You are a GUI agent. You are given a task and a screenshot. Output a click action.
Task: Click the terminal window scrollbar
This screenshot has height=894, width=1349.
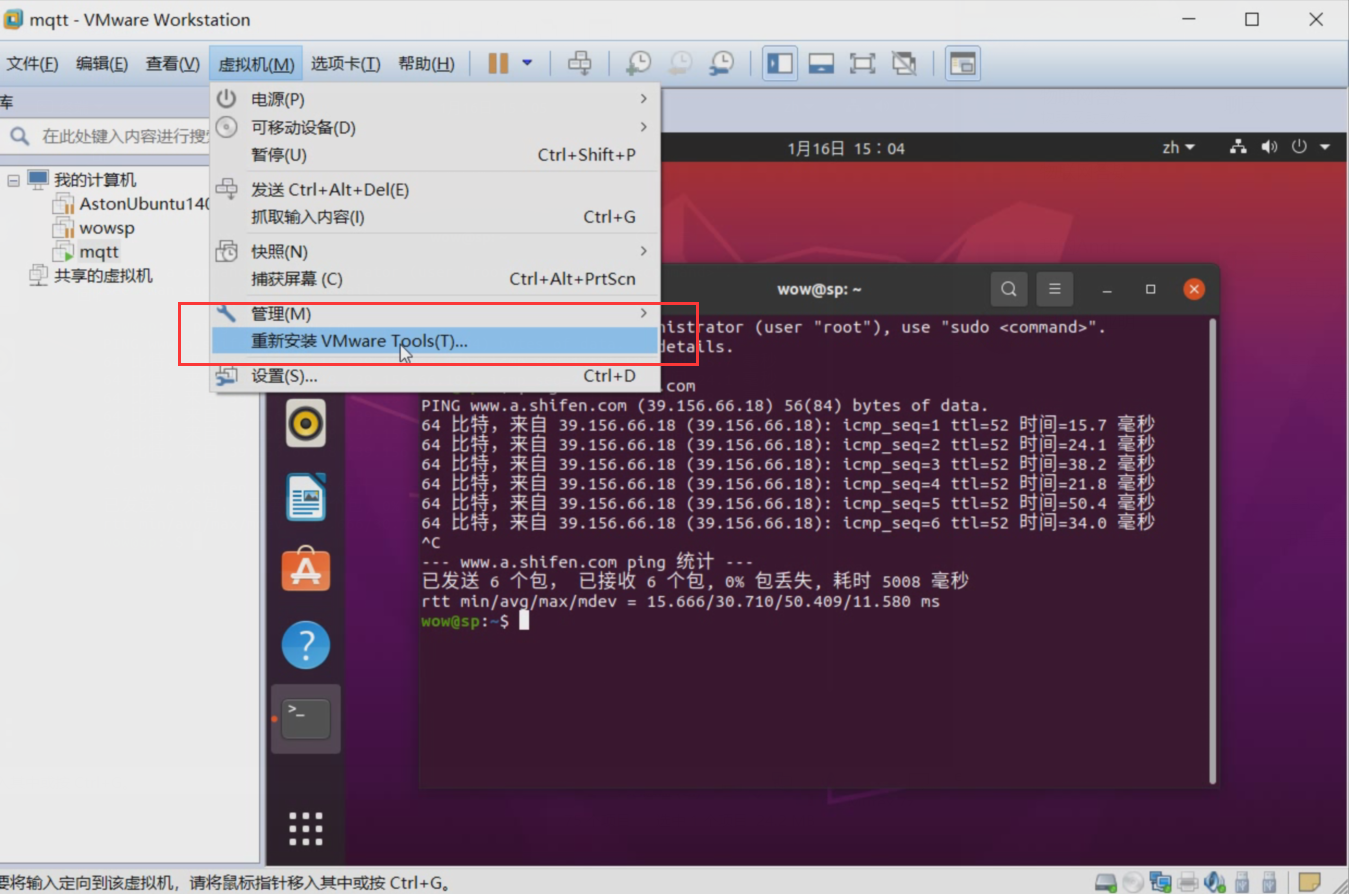tap(1213, 550)
